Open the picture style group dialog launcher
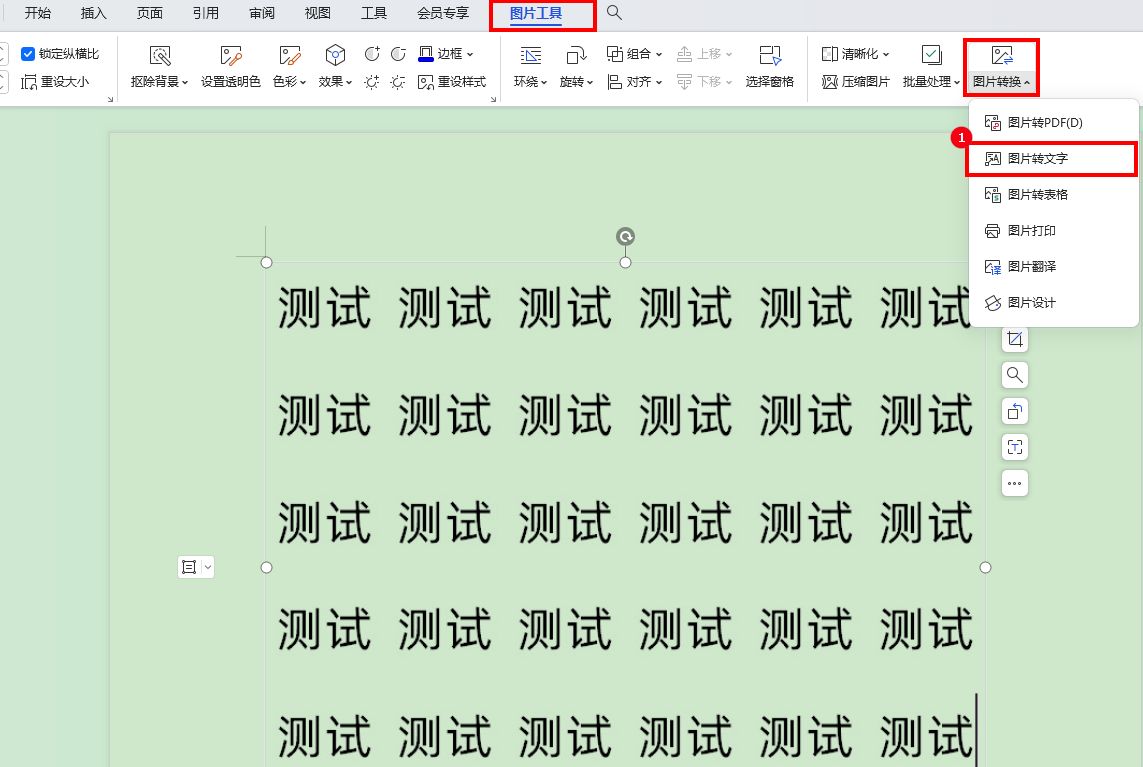1143x767 pixels. 494,99
